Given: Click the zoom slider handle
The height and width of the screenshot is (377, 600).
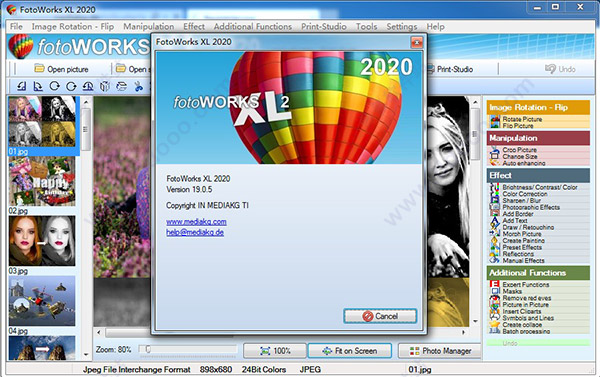Looking at the screenshot, I should 148,349.
